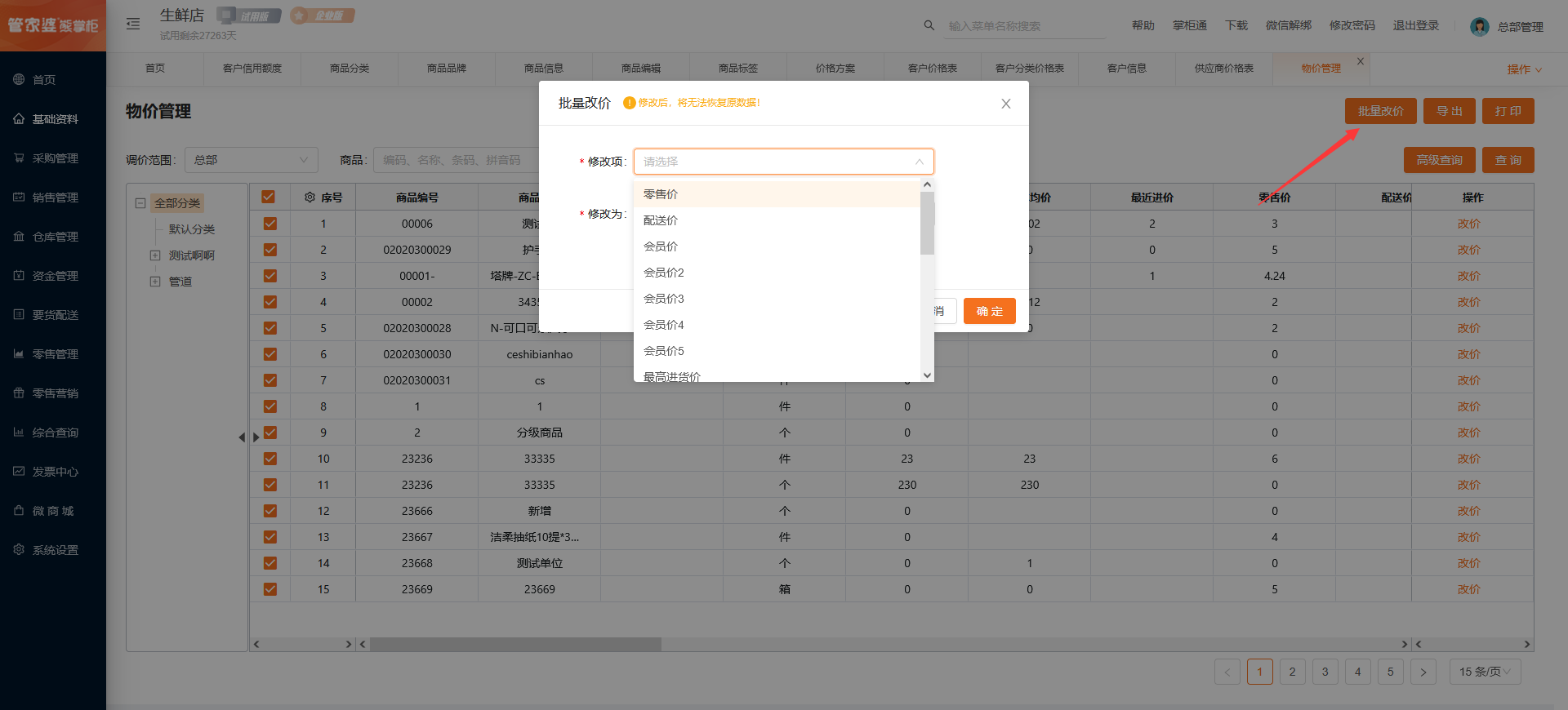The height and width of the screenshot is (710, 1568).
Task: Expand the category panel right arrow
Action: pyautogui.click(x=256, y=437)
